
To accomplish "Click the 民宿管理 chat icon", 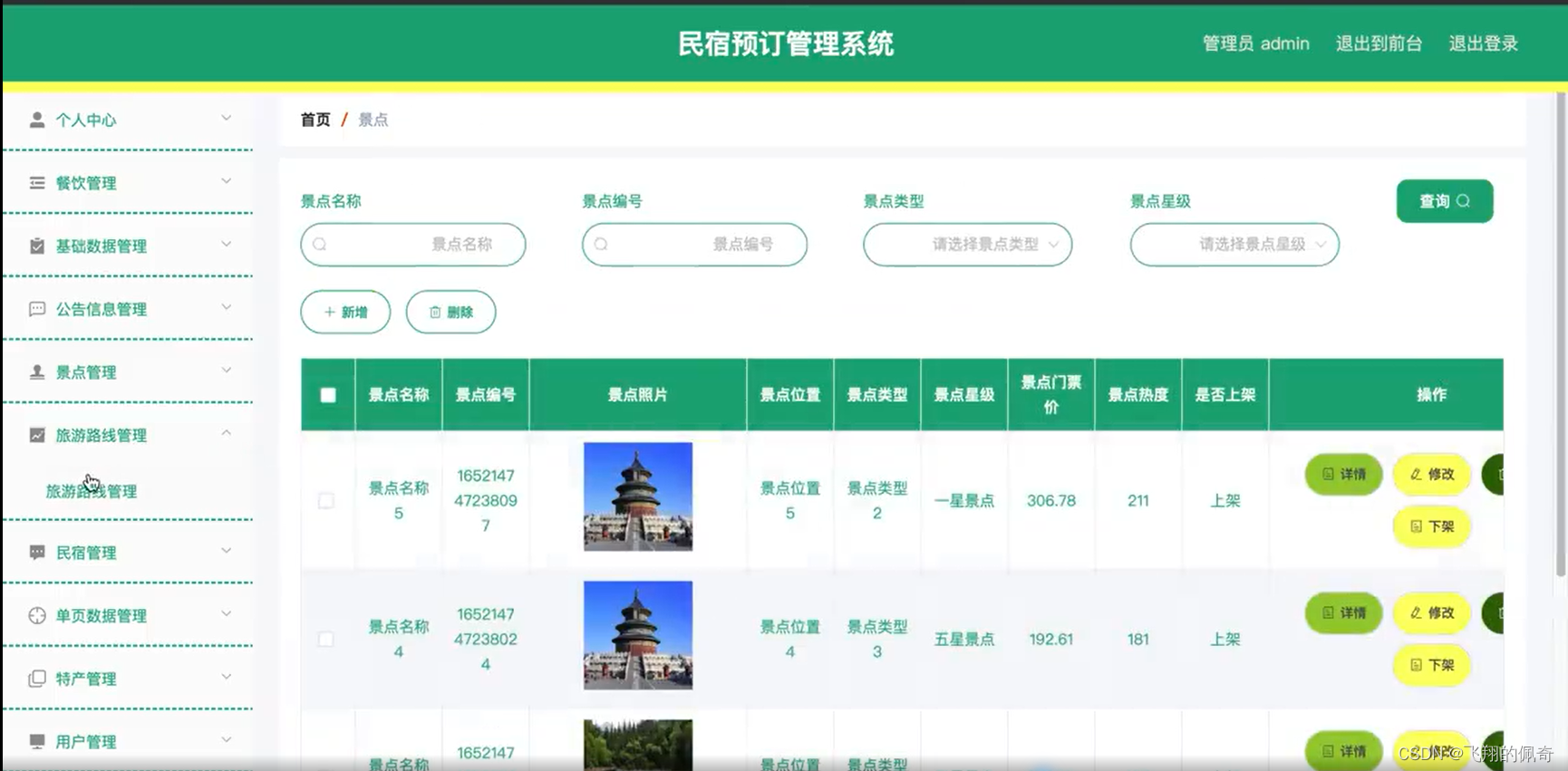I will (x=37, y=553).
